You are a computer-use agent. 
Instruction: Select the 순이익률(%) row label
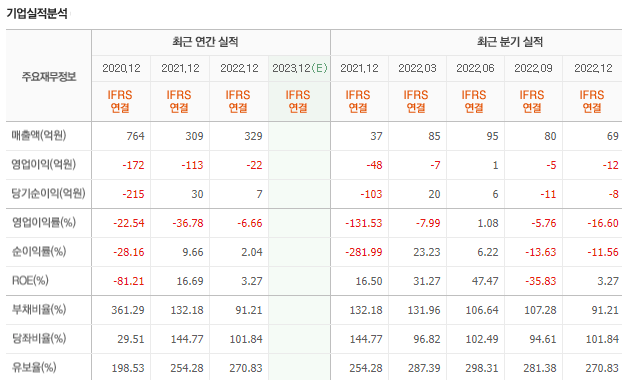click(39, 251)
